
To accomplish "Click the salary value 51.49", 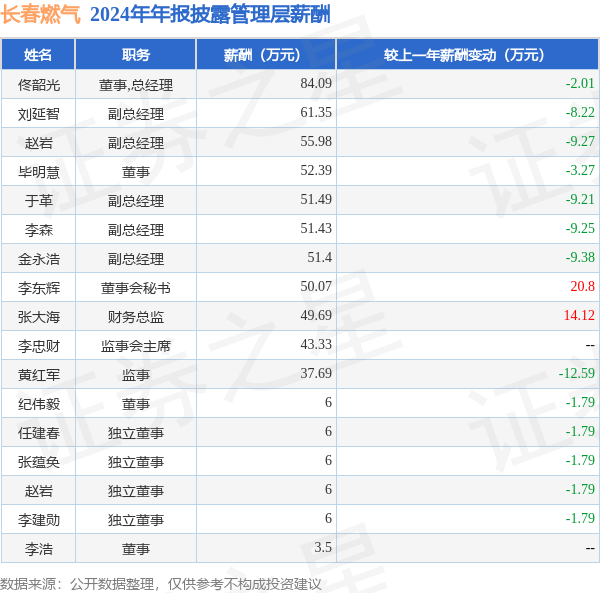I will pos(316,200).
